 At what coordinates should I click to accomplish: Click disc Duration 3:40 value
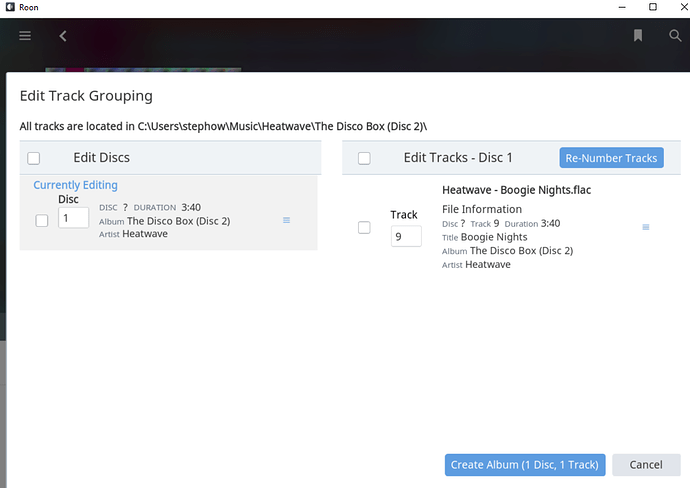click(191, 207)
